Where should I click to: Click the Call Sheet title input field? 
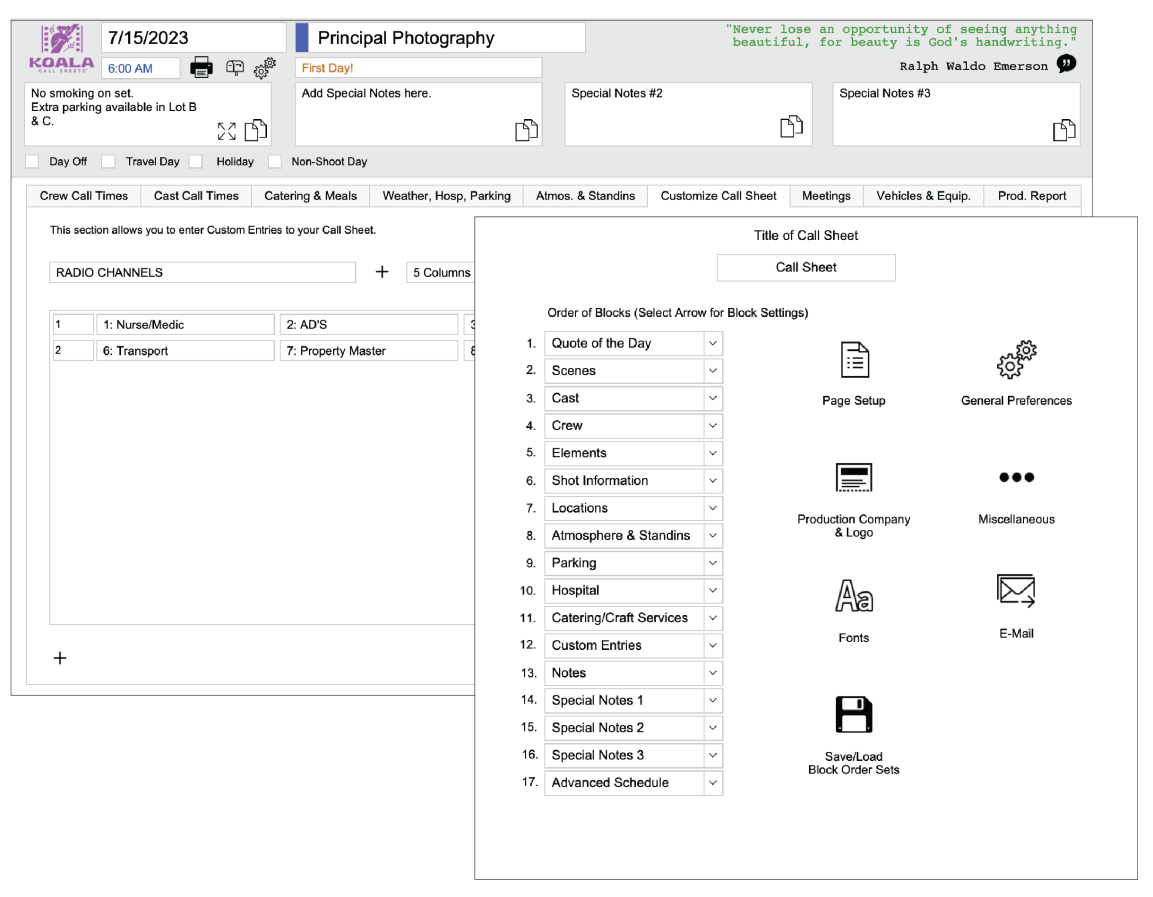806,267
